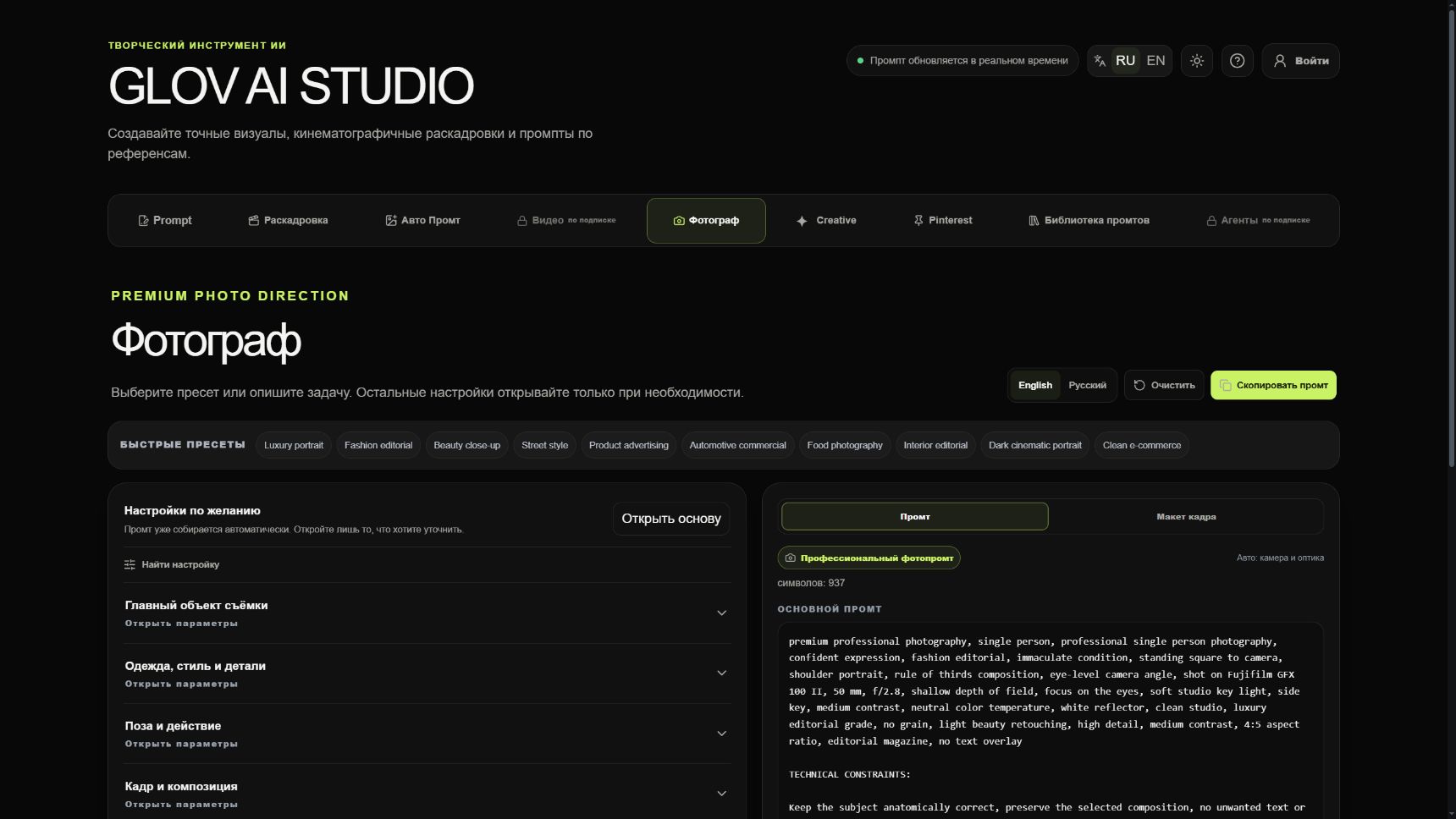Click the translate language icon
Viewport: 1456px width, 819px height.
[x=1100, y=61]
